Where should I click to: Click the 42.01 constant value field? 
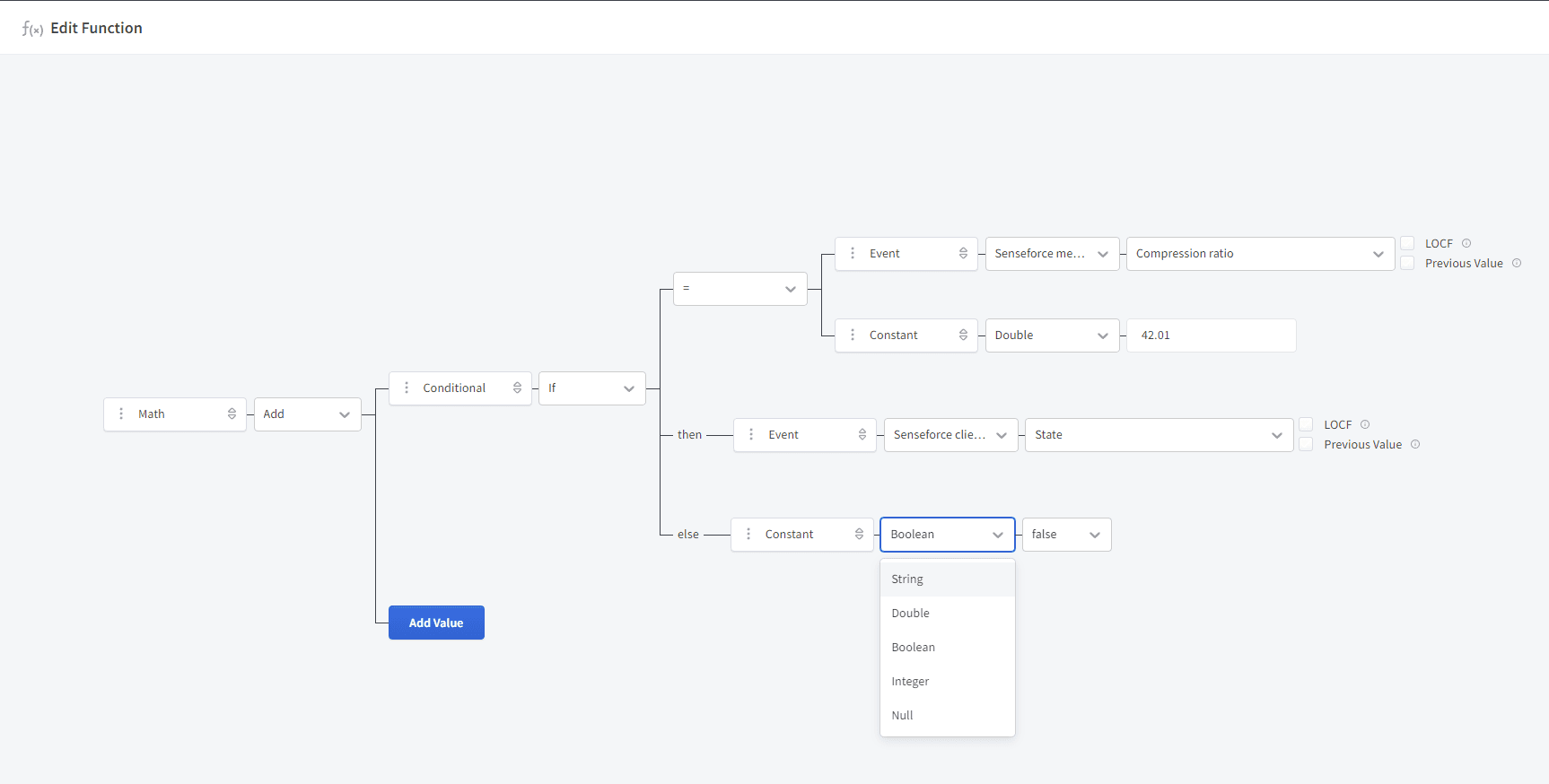[x=1212, y=335]
